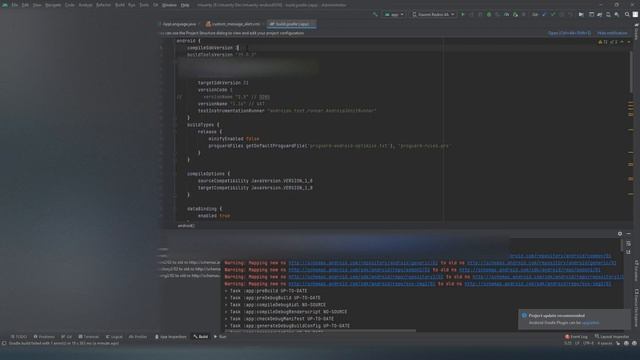Viewport: 640px width, 360px height.
Task: Click the minifyEnabled false line
Action: [x=233, y=139]
